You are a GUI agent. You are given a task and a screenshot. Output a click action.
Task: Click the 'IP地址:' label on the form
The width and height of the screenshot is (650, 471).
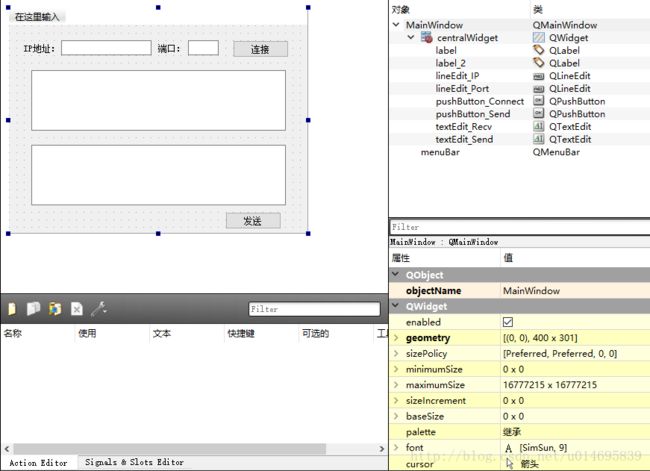point(39,49)
